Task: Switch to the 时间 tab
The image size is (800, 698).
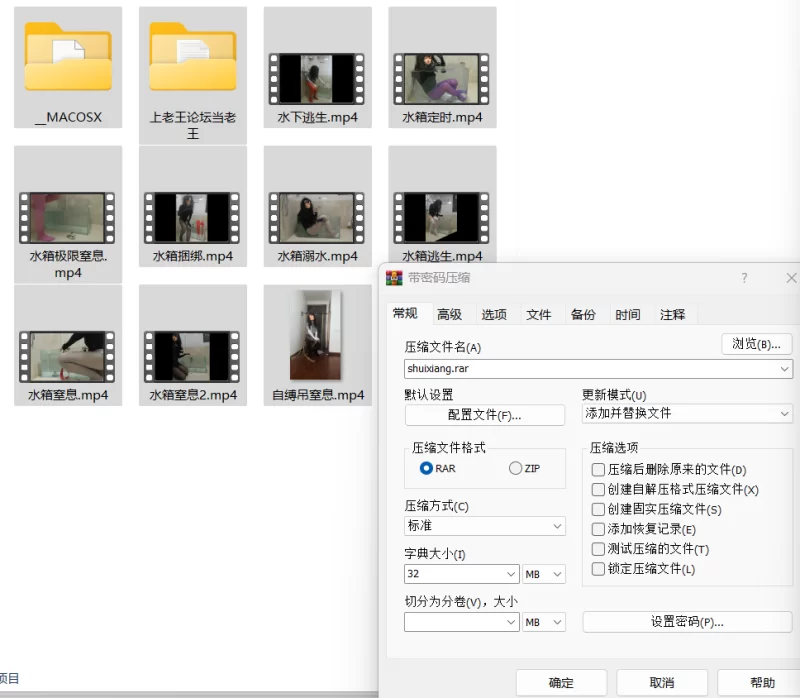Action: 628,314
